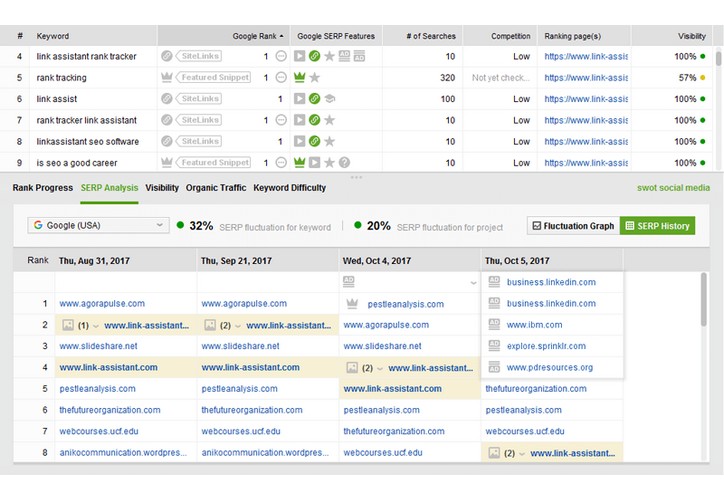This screenshot has height=500, width=724.
Task: Select keyword row 'is seo a good career'
Action: pyautogui.click(x=356, y=163)
